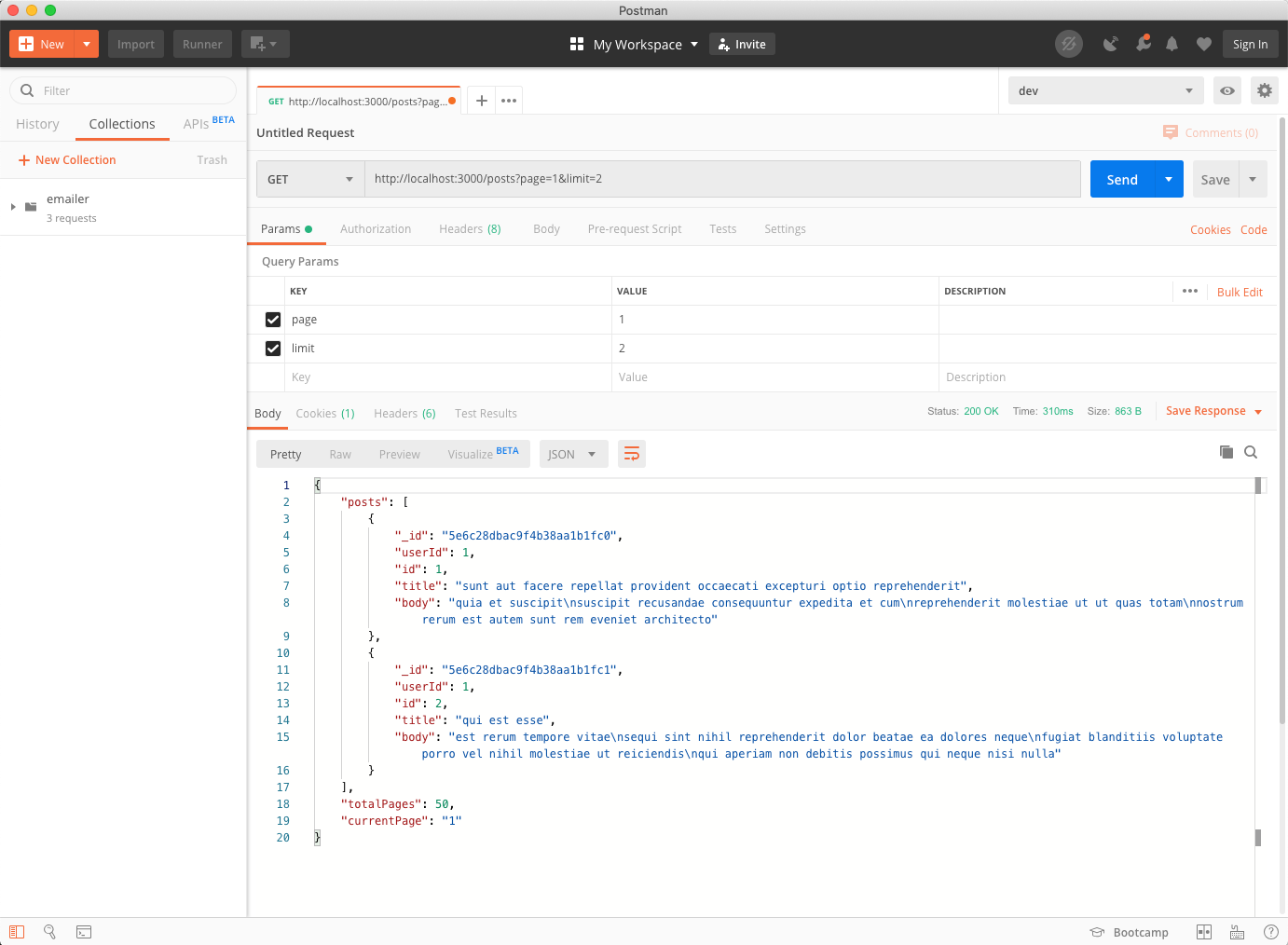Copy the response to clipboard

click(x=1226, y=452)
